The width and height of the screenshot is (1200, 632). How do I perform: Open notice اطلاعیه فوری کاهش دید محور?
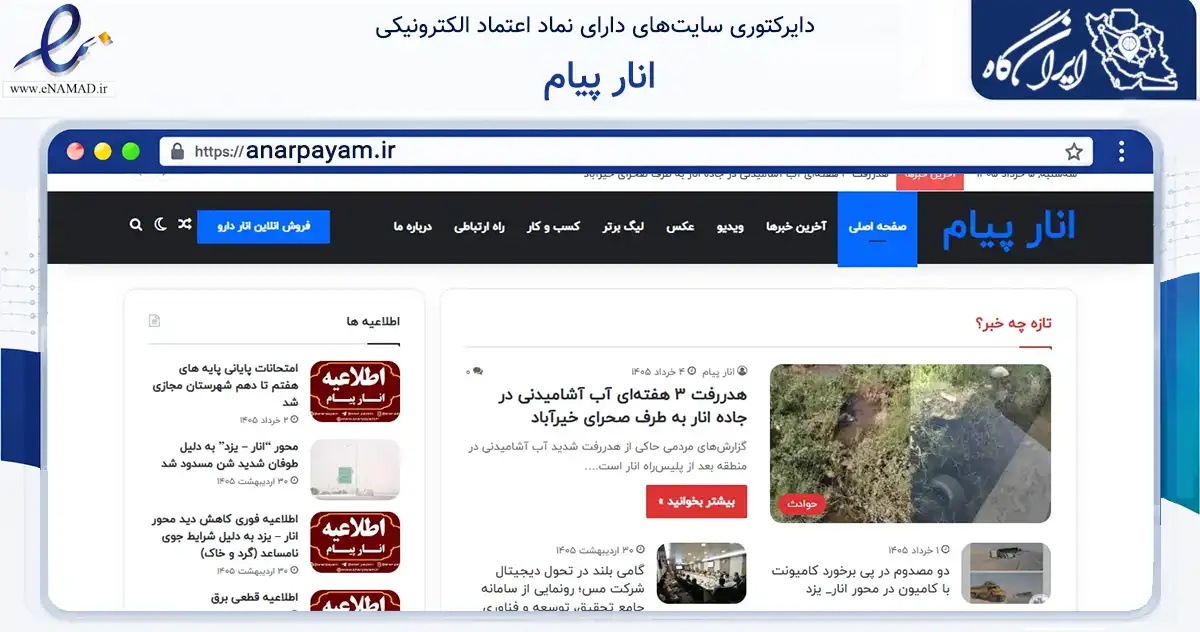pyautogui.click(x=226, y=535)
